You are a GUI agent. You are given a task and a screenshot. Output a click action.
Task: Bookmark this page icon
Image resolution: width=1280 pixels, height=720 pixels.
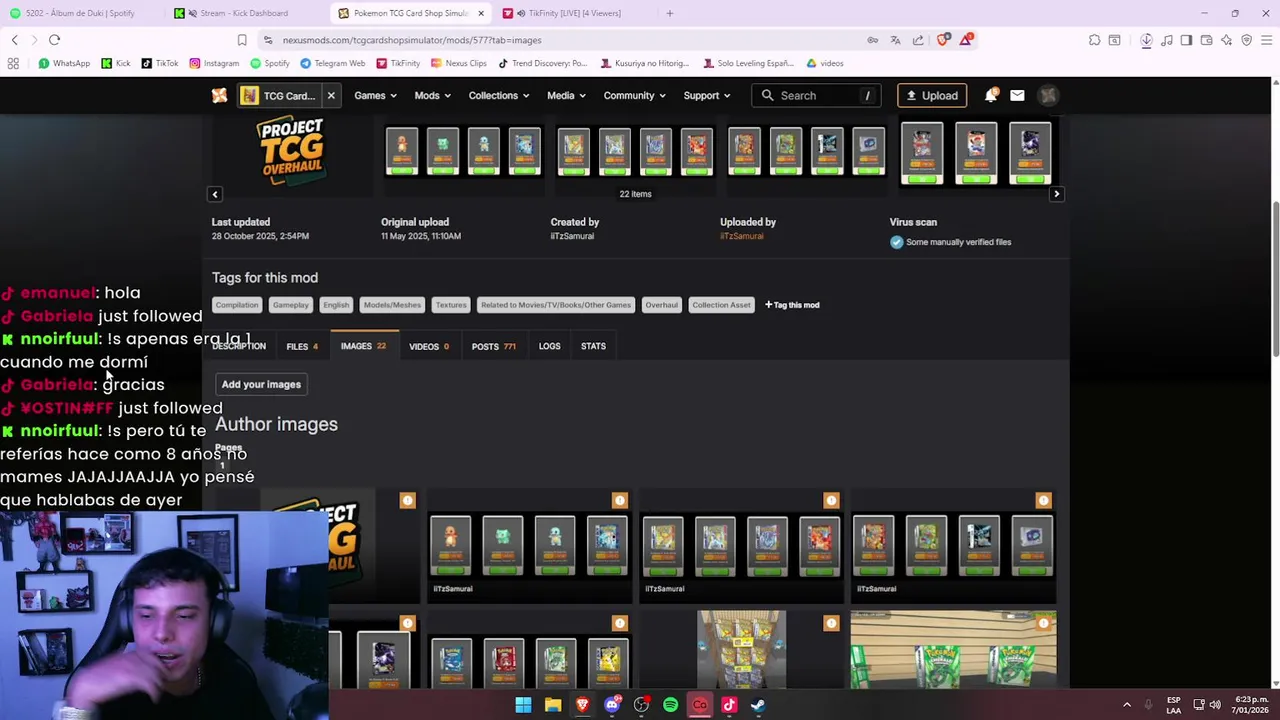tap(242, 40)
